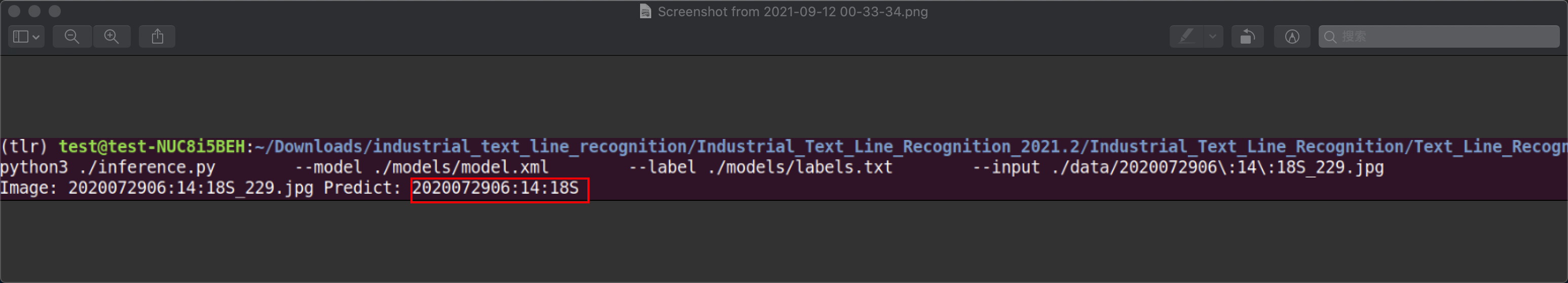Zoom in on the screenshot image
This screenshot has height=283, width=1568.
click(x=111, y=37)
